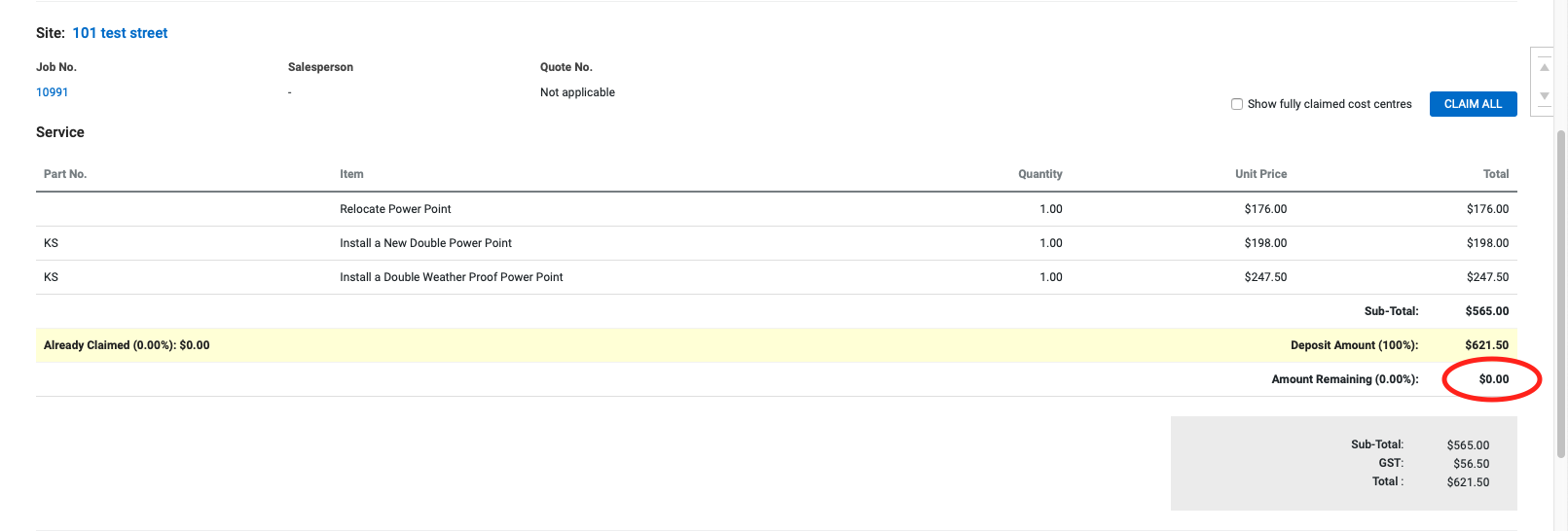The image size is (1568, 531).
Task: Select Install a Double Weather Proof Power Point
Action: point(451,277)
